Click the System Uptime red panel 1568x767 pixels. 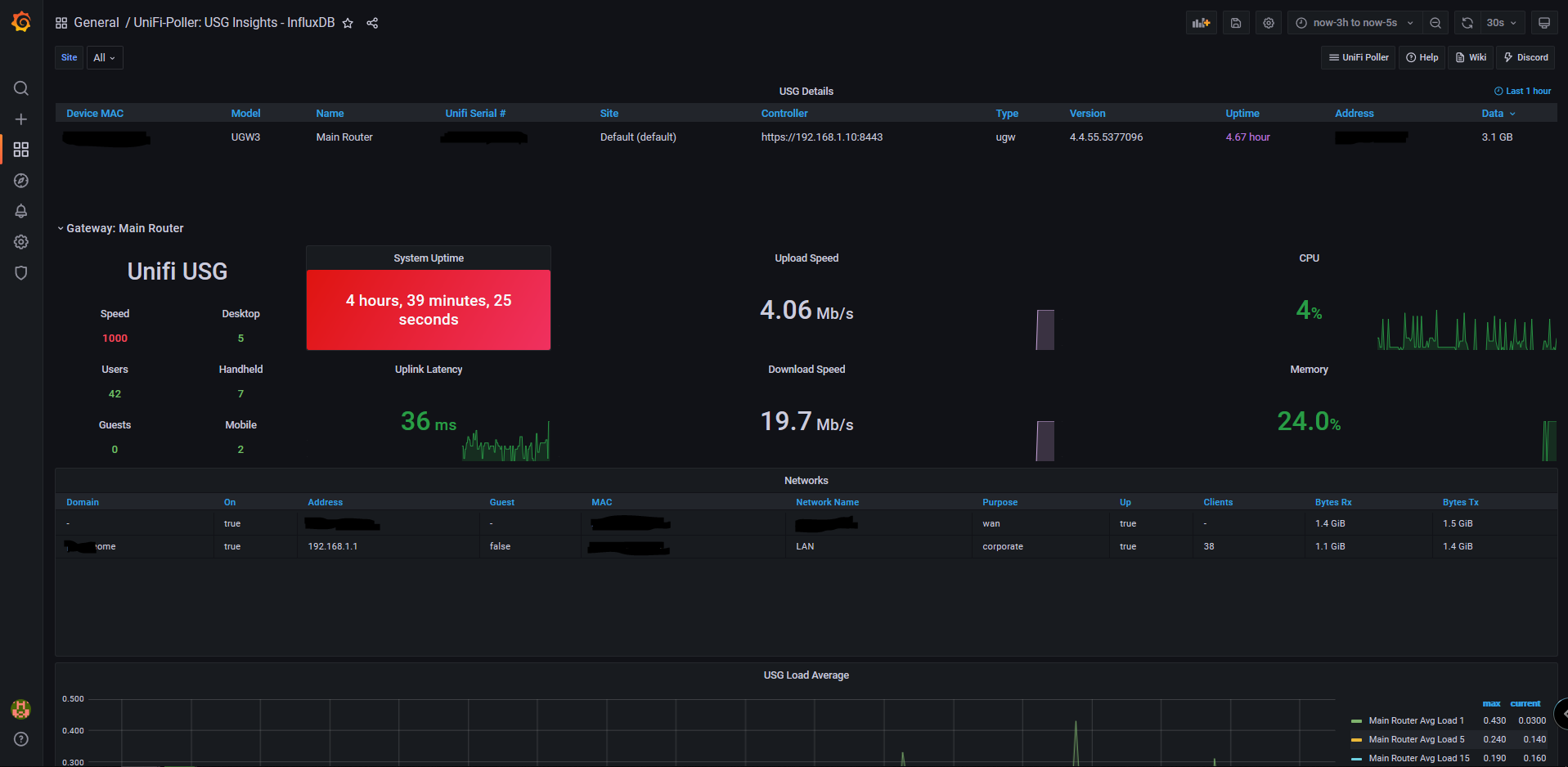click(x=429, y=310)
